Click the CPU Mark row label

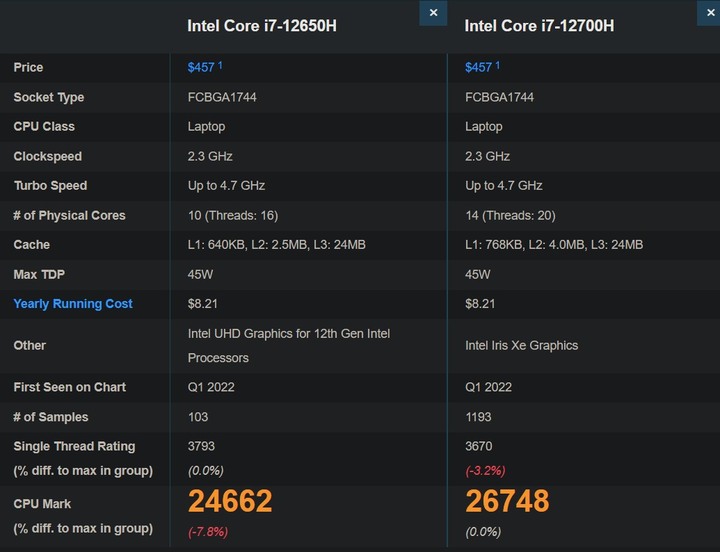pyautogui.click(x=42, y=504)
